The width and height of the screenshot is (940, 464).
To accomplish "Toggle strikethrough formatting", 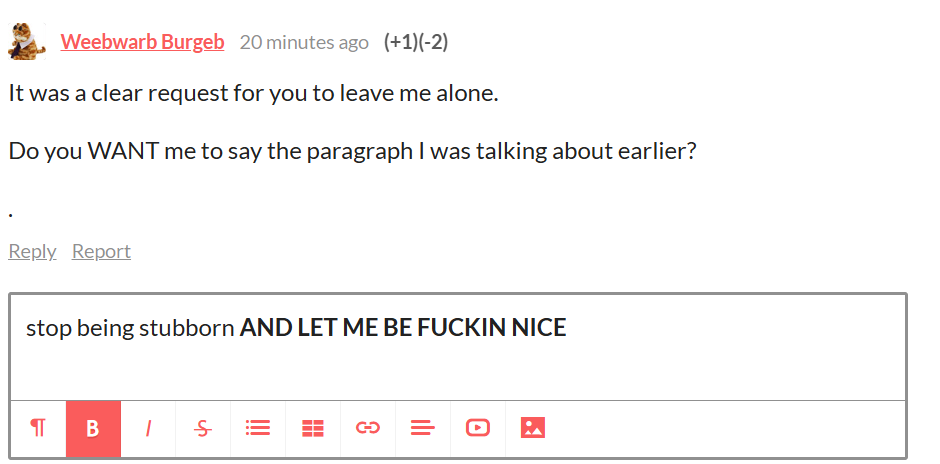I will point(203,429).
